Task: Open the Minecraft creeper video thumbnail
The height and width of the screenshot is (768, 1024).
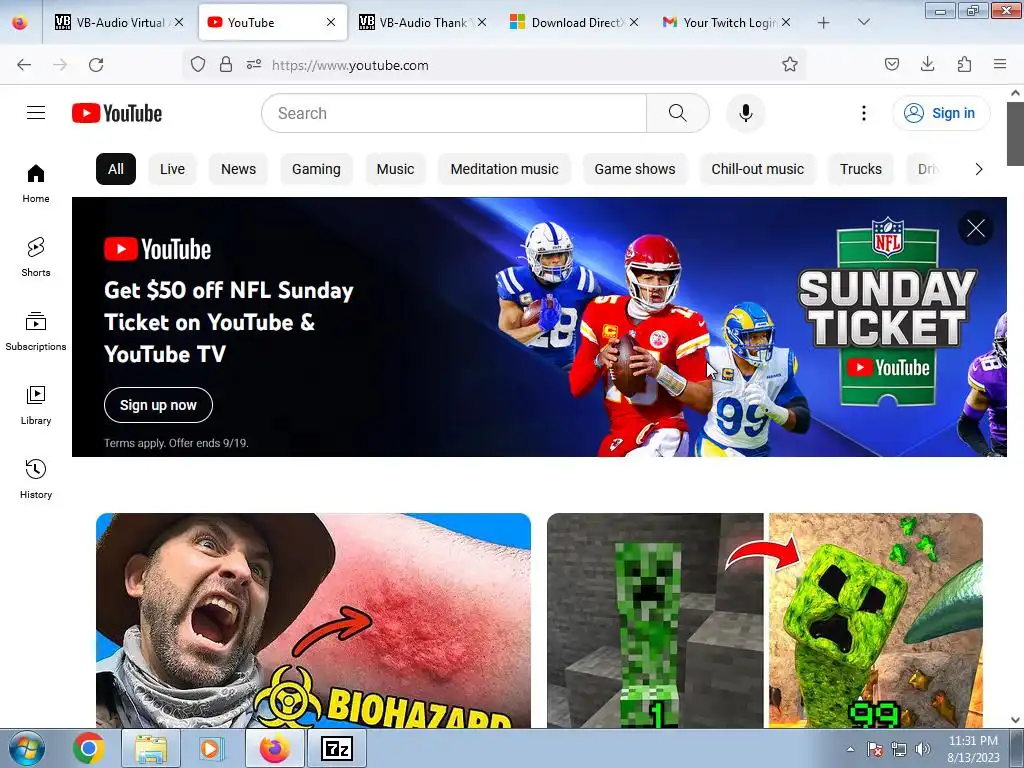Action: [x=765, y=620]
